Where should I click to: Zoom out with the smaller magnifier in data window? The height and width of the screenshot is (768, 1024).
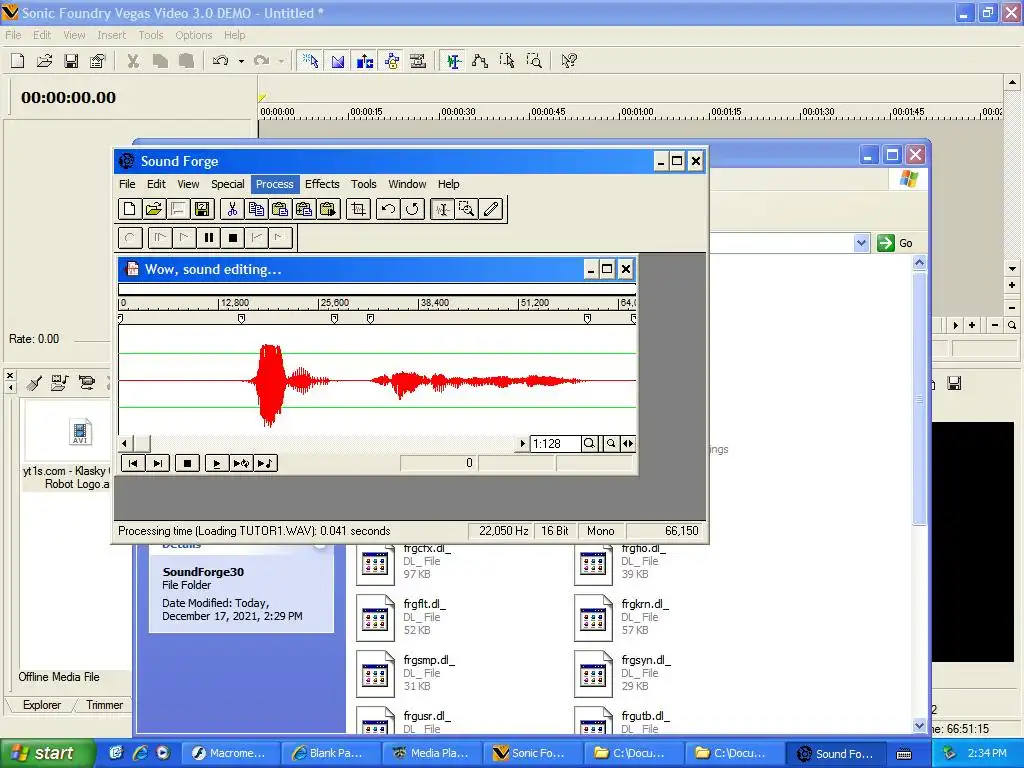[611, 443]
